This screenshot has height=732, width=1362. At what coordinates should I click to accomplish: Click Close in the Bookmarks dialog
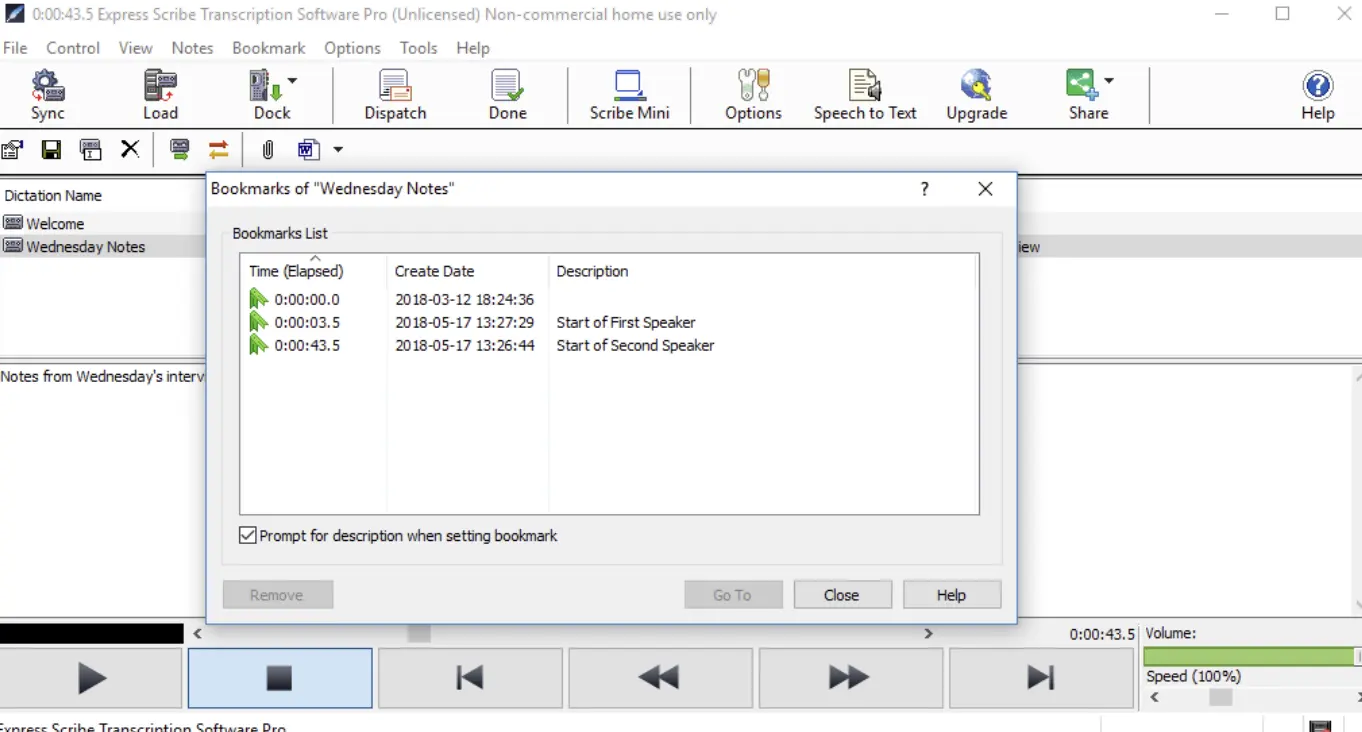click(842, 595)
